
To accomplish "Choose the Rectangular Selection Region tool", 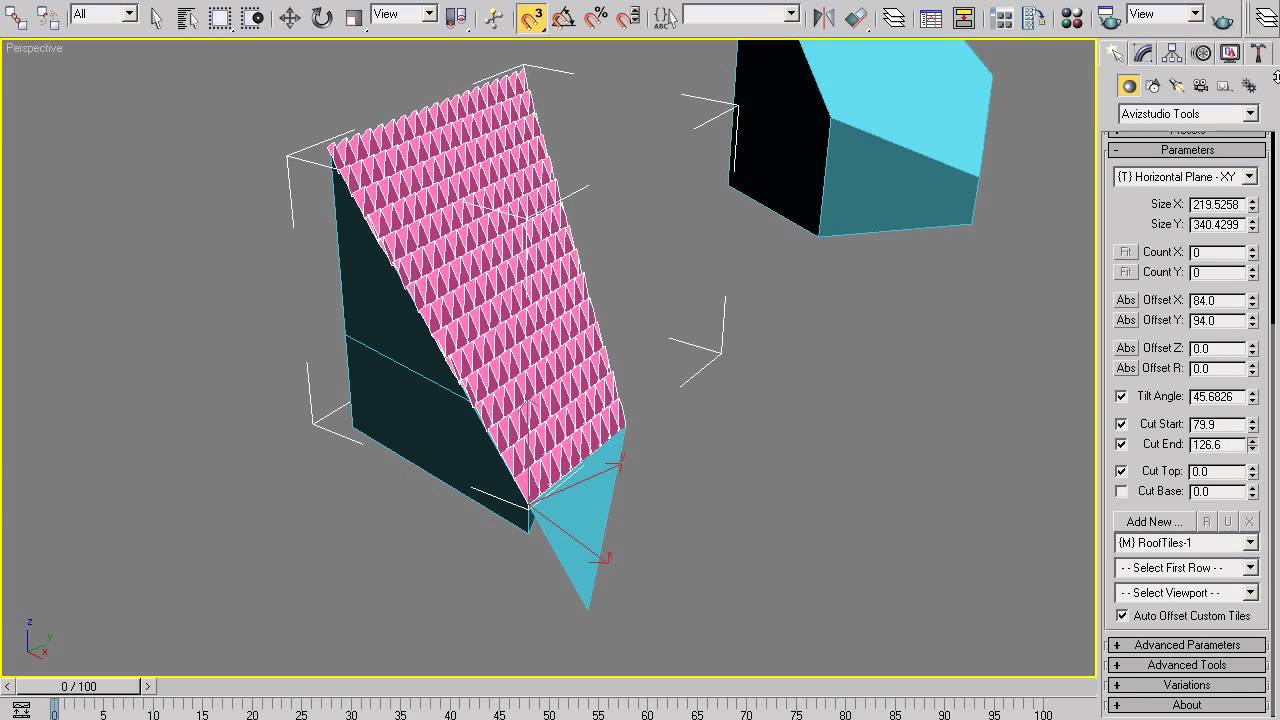I will point(220,17).
